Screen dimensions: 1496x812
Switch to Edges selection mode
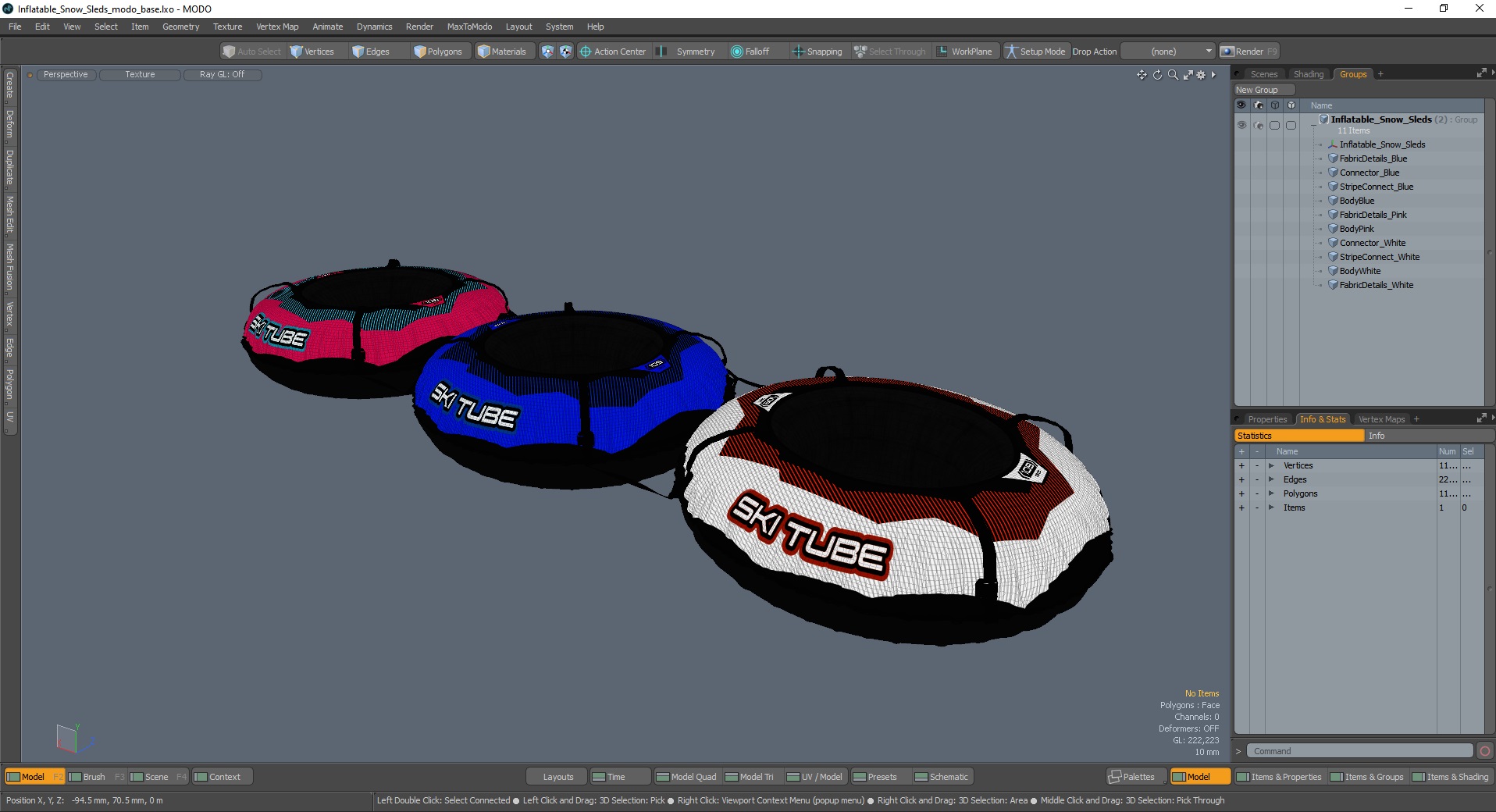371,52
